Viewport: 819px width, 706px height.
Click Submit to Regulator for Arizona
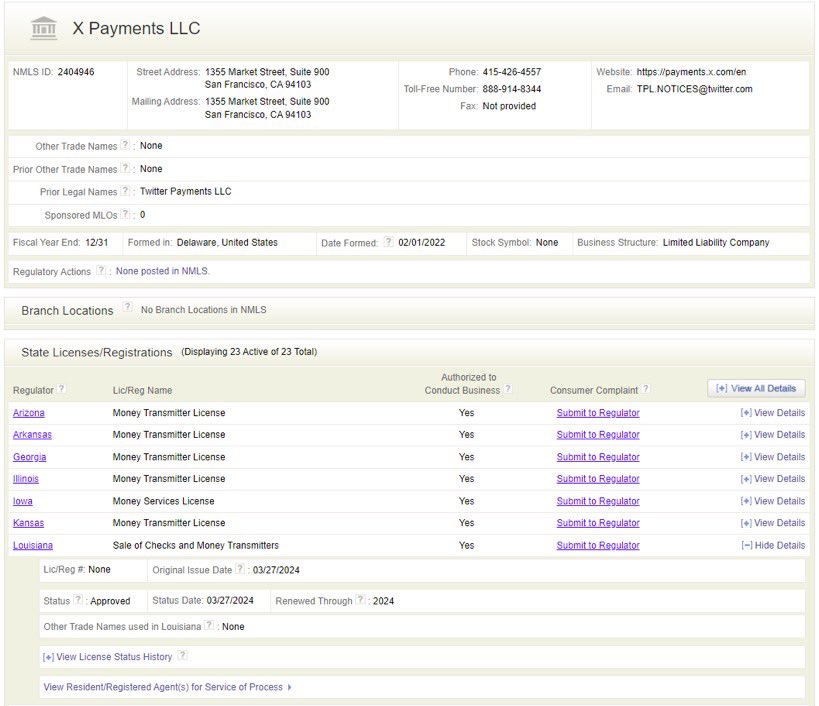(x=598, y=413)
